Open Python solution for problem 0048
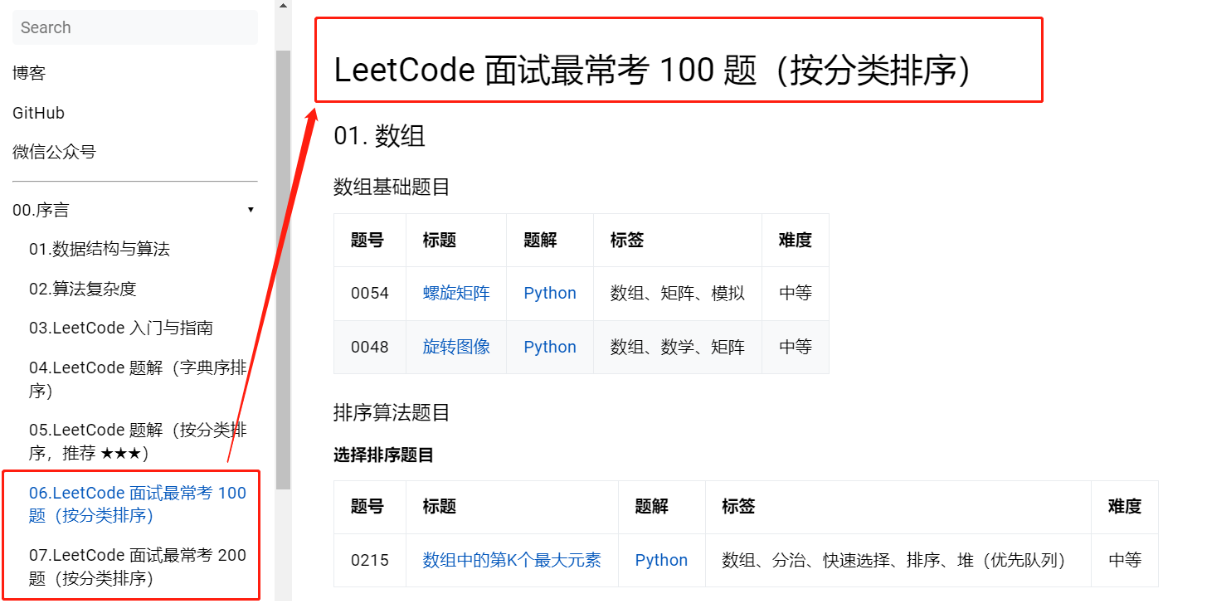This screenshot has height=601, width=1209. click(x=550, y=347)
